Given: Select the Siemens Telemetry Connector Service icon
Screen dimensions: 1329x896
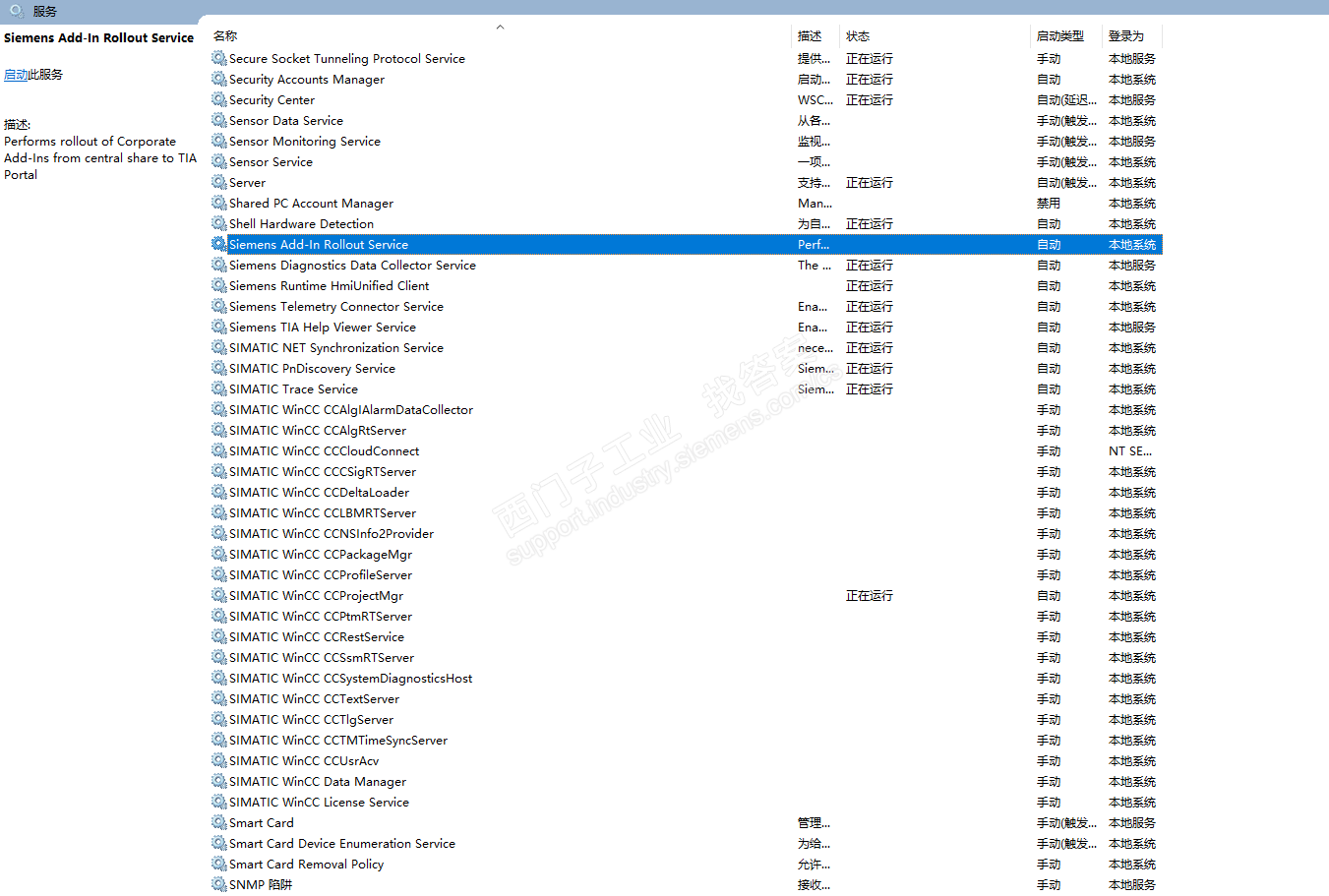Looking at the screenshot, I should pos(218,307).
